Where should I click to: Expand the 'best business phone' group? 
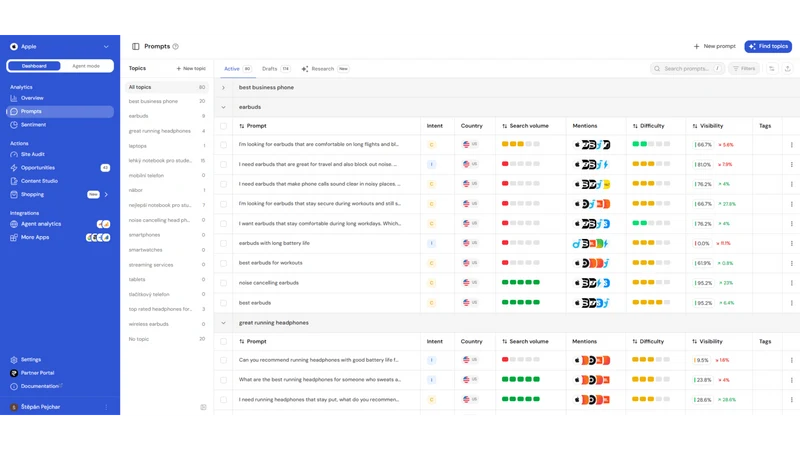(x=223, y=88)
